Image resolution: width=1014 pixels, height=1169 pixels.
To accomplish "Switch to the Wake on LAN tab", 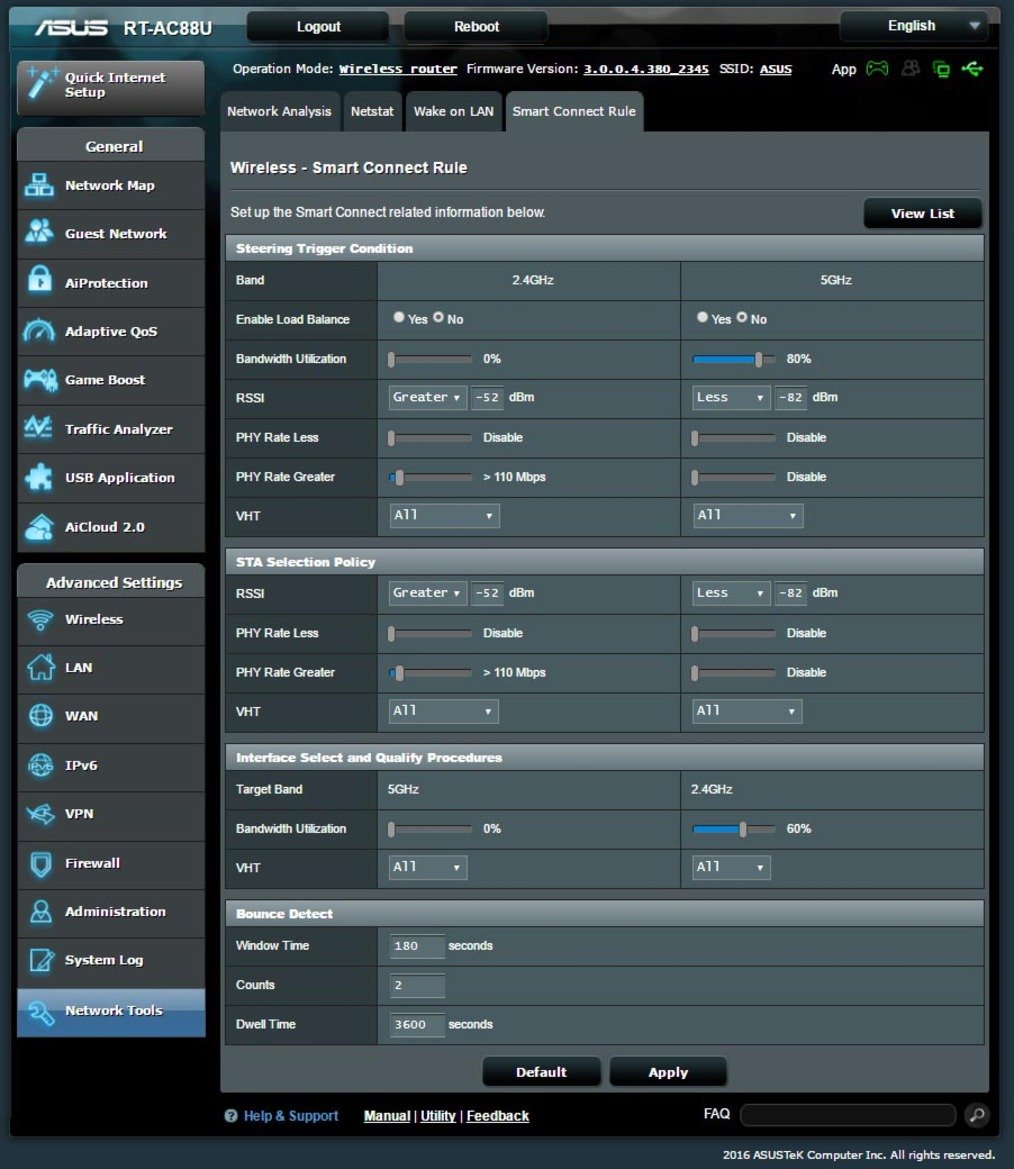I will pyautogui.click(x=453, y=112).
